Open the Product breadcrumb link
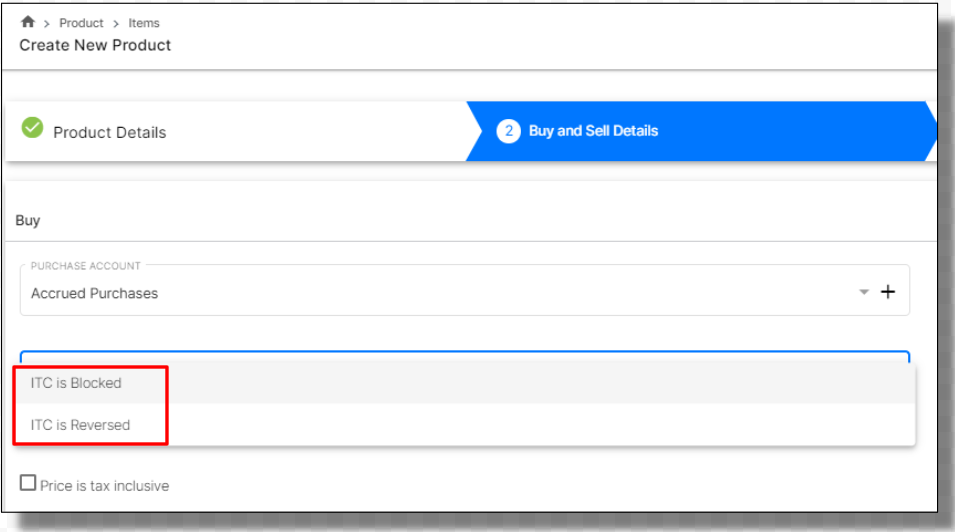This screenshot has height=532, width=955. (81, 23)
